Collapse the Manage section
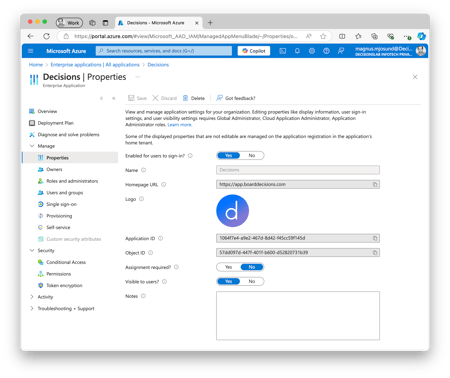Image resolution: width=450 pixels, height=378 pixels. tap(32, 146)
